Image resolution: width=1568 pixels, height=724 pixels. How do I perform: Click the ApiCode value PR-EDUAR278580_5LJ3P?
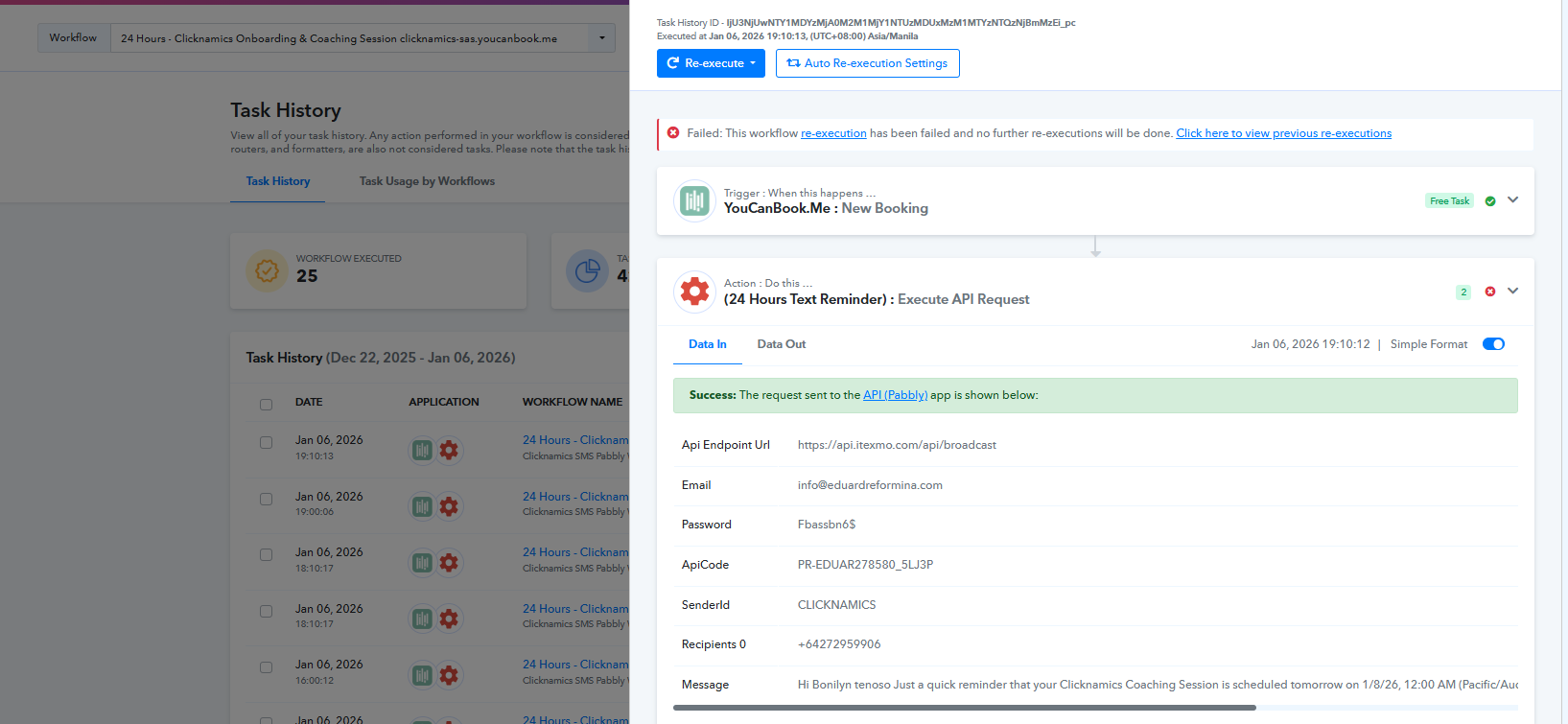(865, 565)
